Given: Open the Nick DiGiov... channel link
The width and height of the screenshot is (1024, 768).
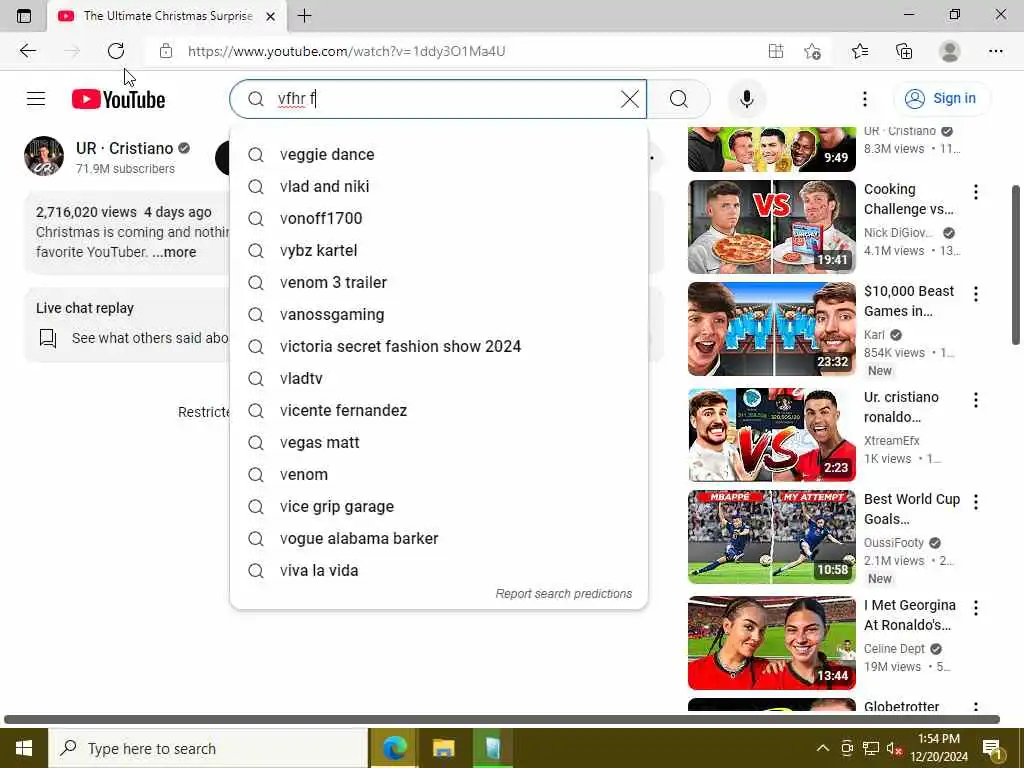Looking at the screenshot, I should pos(899,232).
